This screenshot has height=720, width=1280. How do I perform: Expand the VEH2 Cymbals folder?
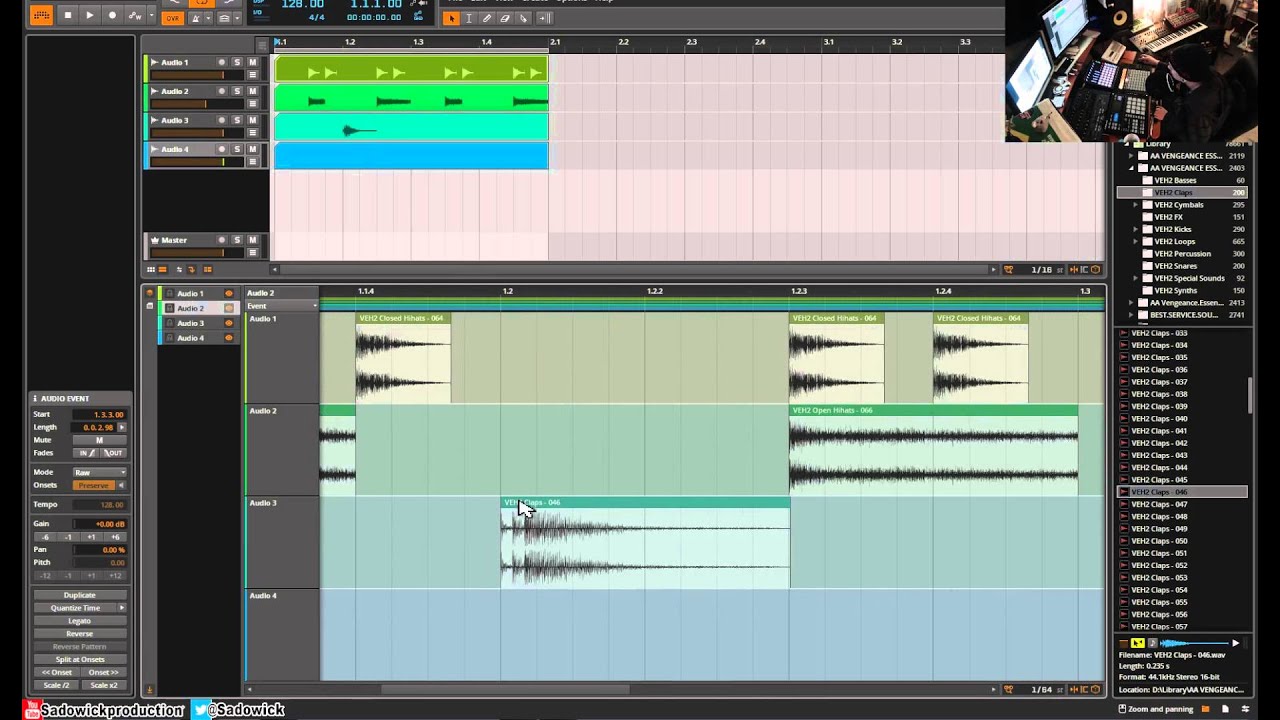pos(1136,205)
